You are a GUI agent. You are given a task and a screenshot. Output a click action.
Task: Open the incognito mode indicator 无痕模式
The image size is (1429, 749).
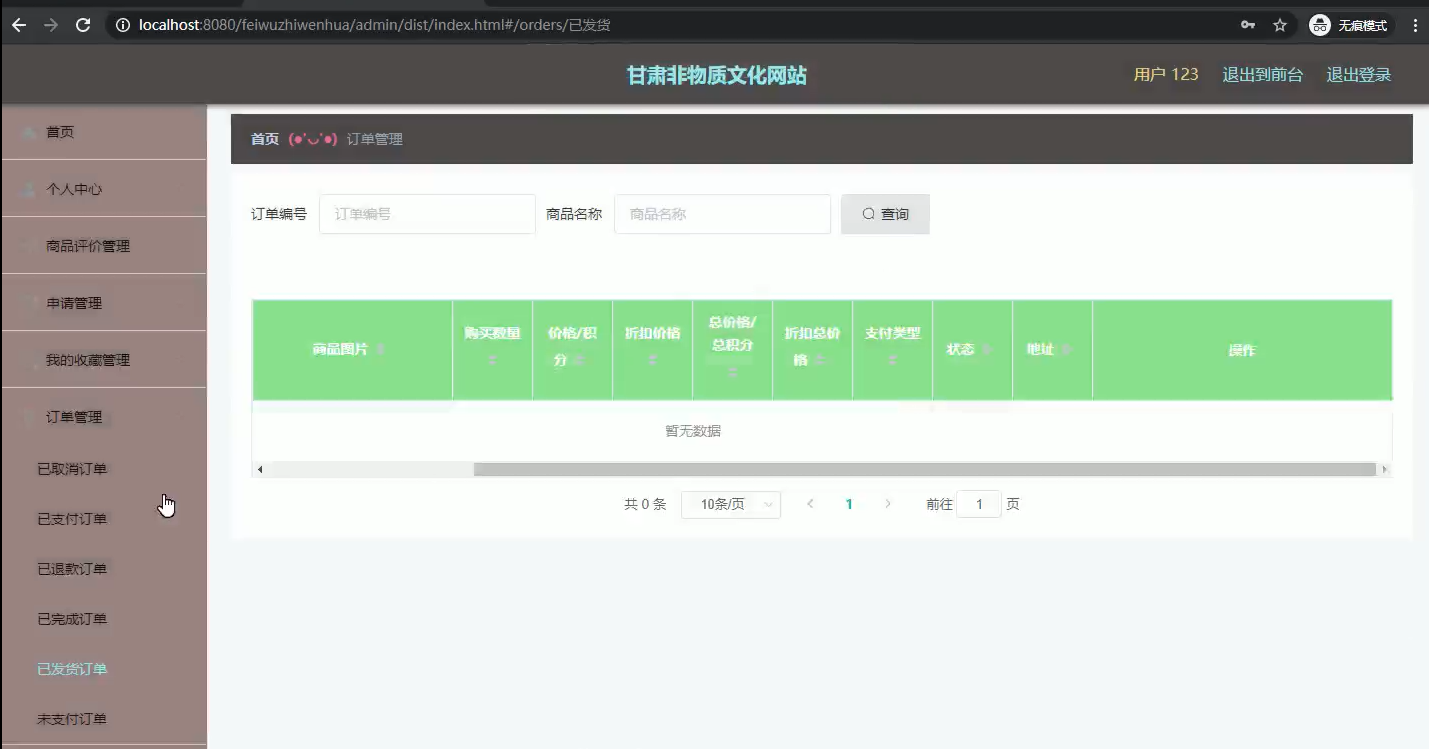click(x=1350, y=25)
